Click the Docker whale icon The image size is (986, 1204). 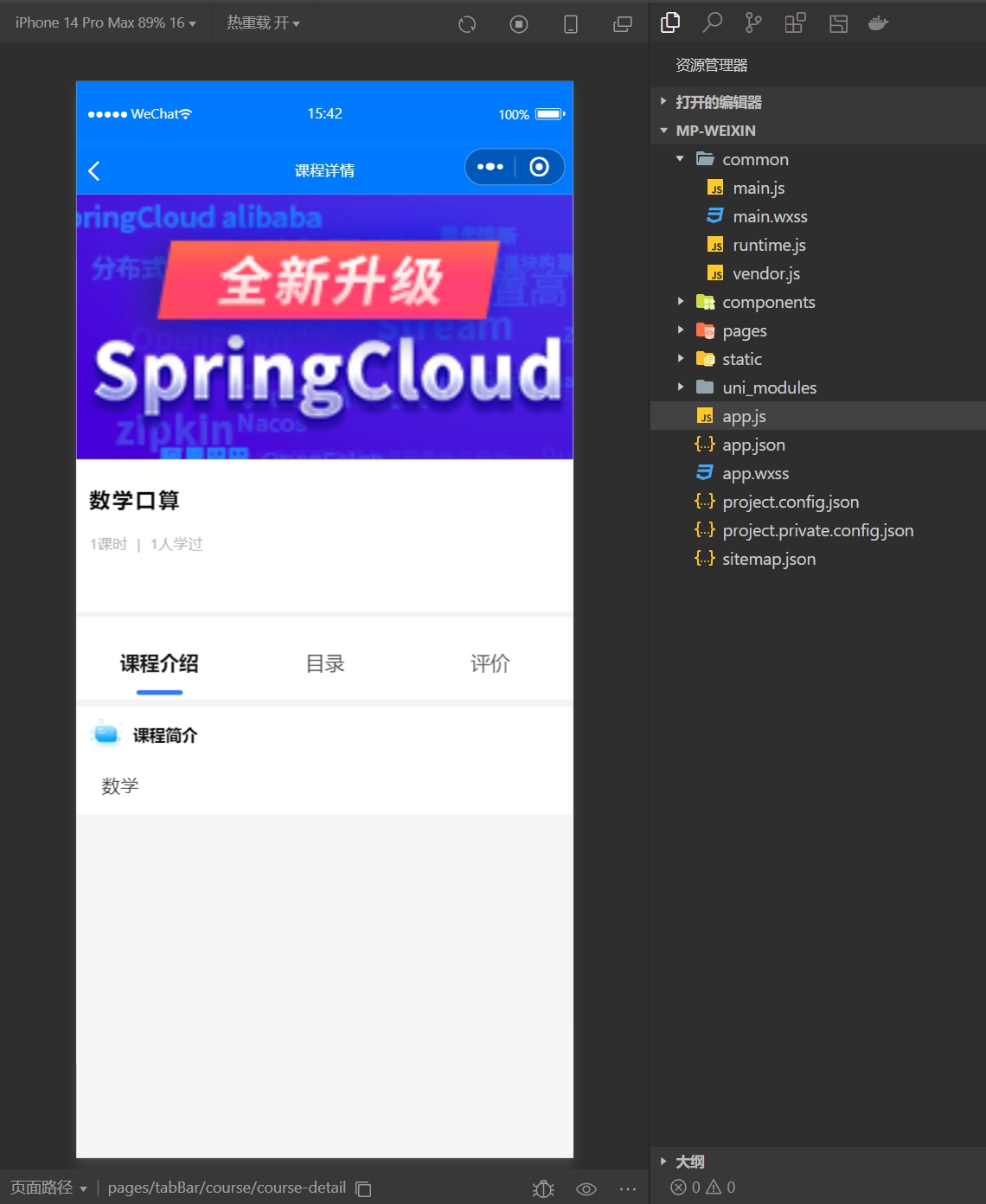pyautogui.click(x=879, y=22)
